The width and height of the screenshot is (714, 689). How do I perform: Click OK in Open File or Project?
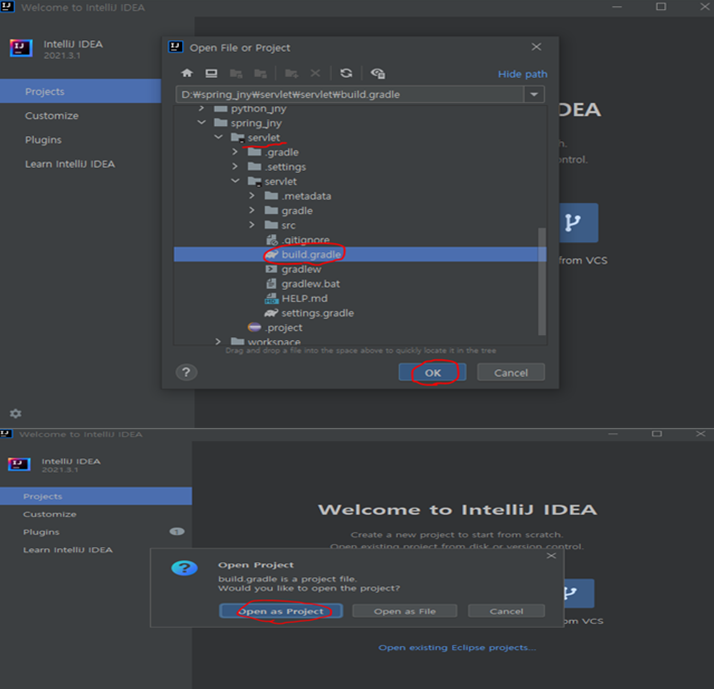(x=433, y=373)
